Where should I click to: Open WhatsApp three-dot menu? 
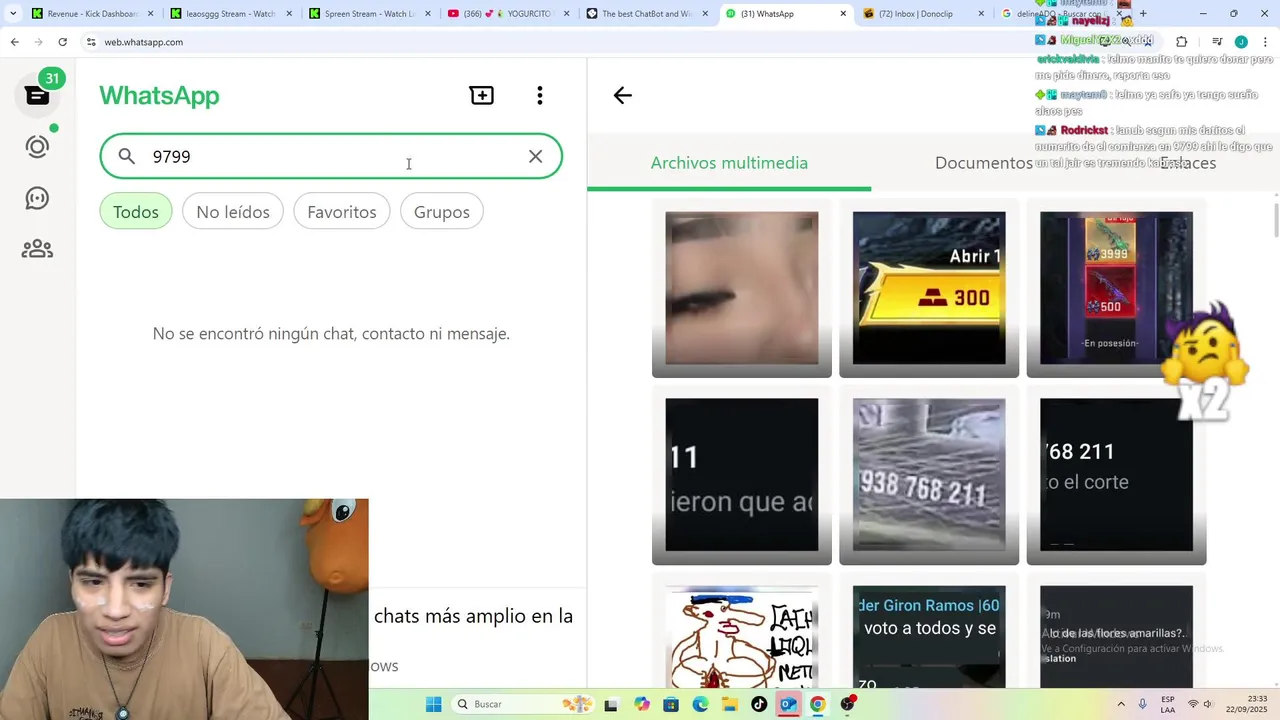540,95
